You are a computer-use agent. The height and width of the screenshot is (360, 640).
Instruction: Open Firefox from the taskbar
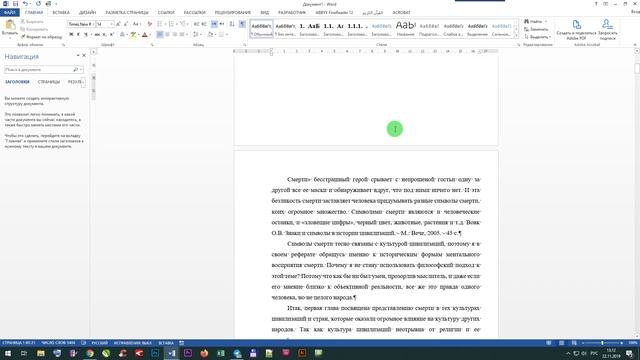[204, 353]
